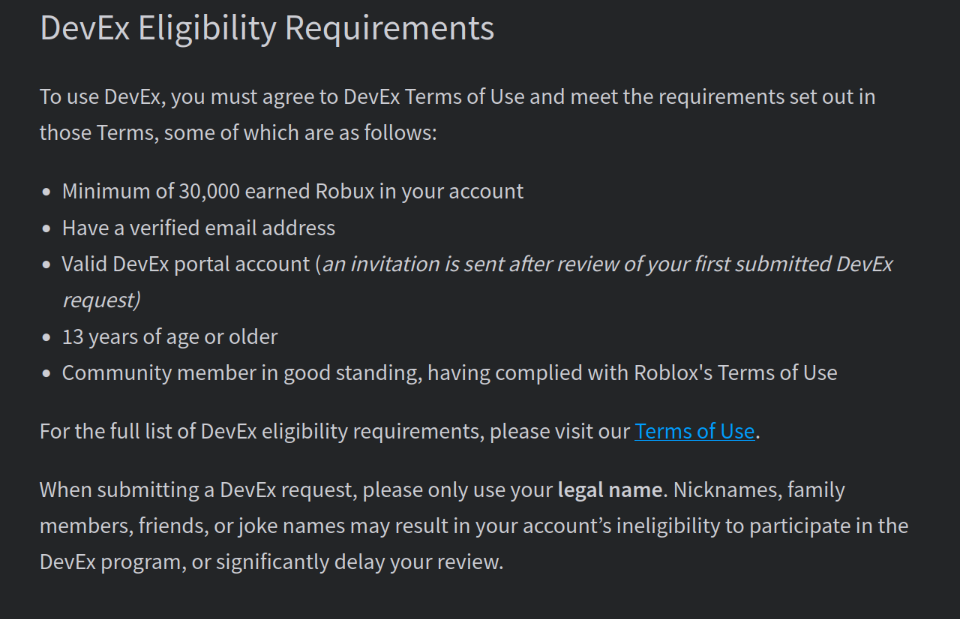Click Roblox's Terms of Use in last bullet
The width and height of the screenshot is (960, 619).
pyautogui.click(x=735, y=373)
